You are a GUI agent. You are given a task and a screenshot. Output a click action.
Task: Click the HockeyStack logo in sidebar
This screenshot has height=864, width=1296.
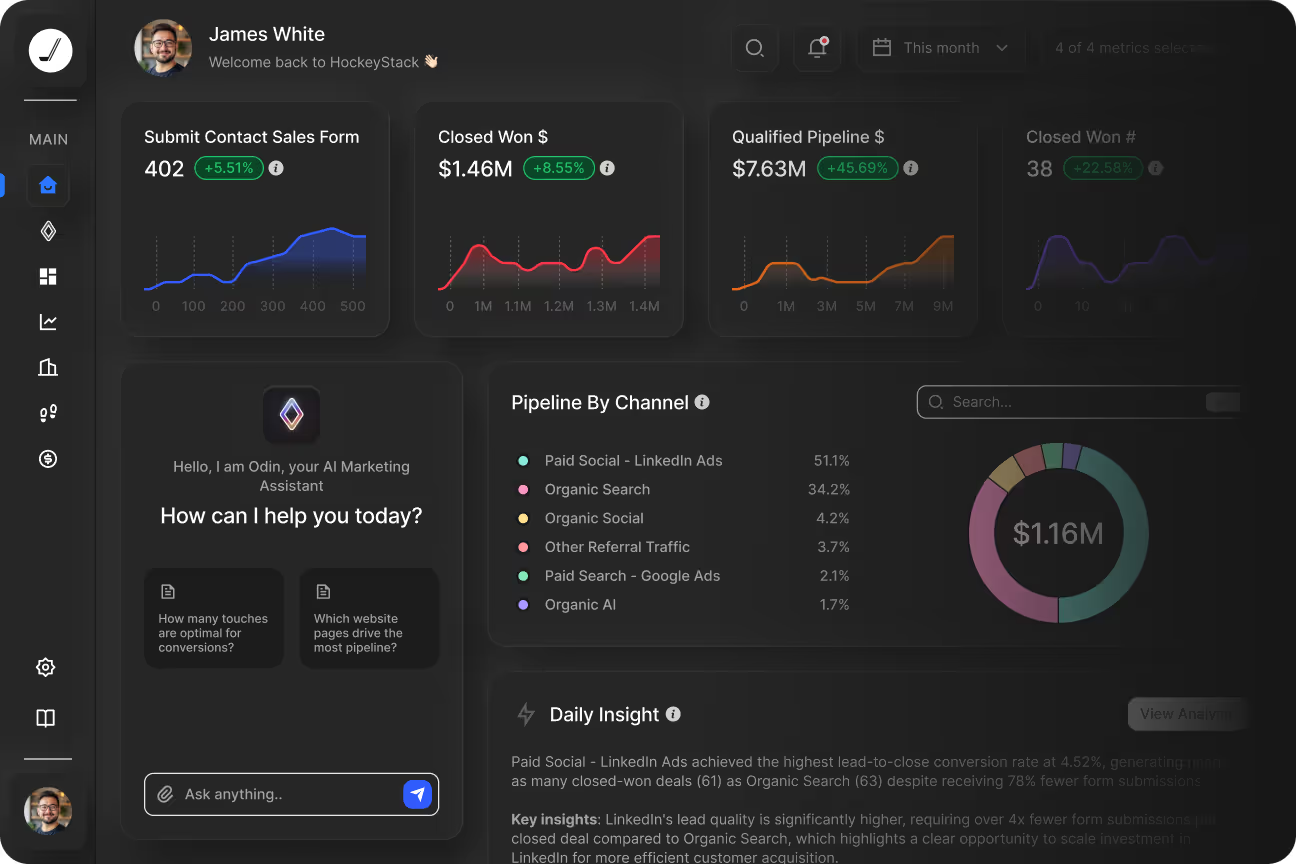pos(50,50)
